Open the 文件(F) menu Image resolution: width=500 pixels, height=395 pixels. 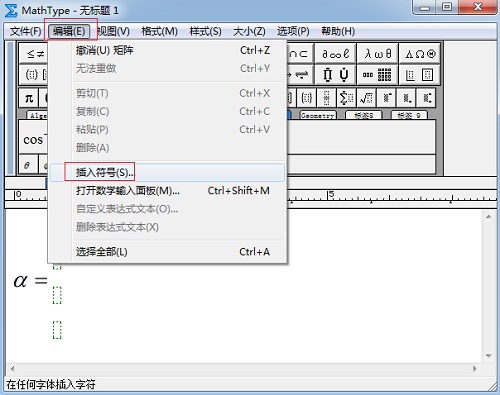coord(25,32)
